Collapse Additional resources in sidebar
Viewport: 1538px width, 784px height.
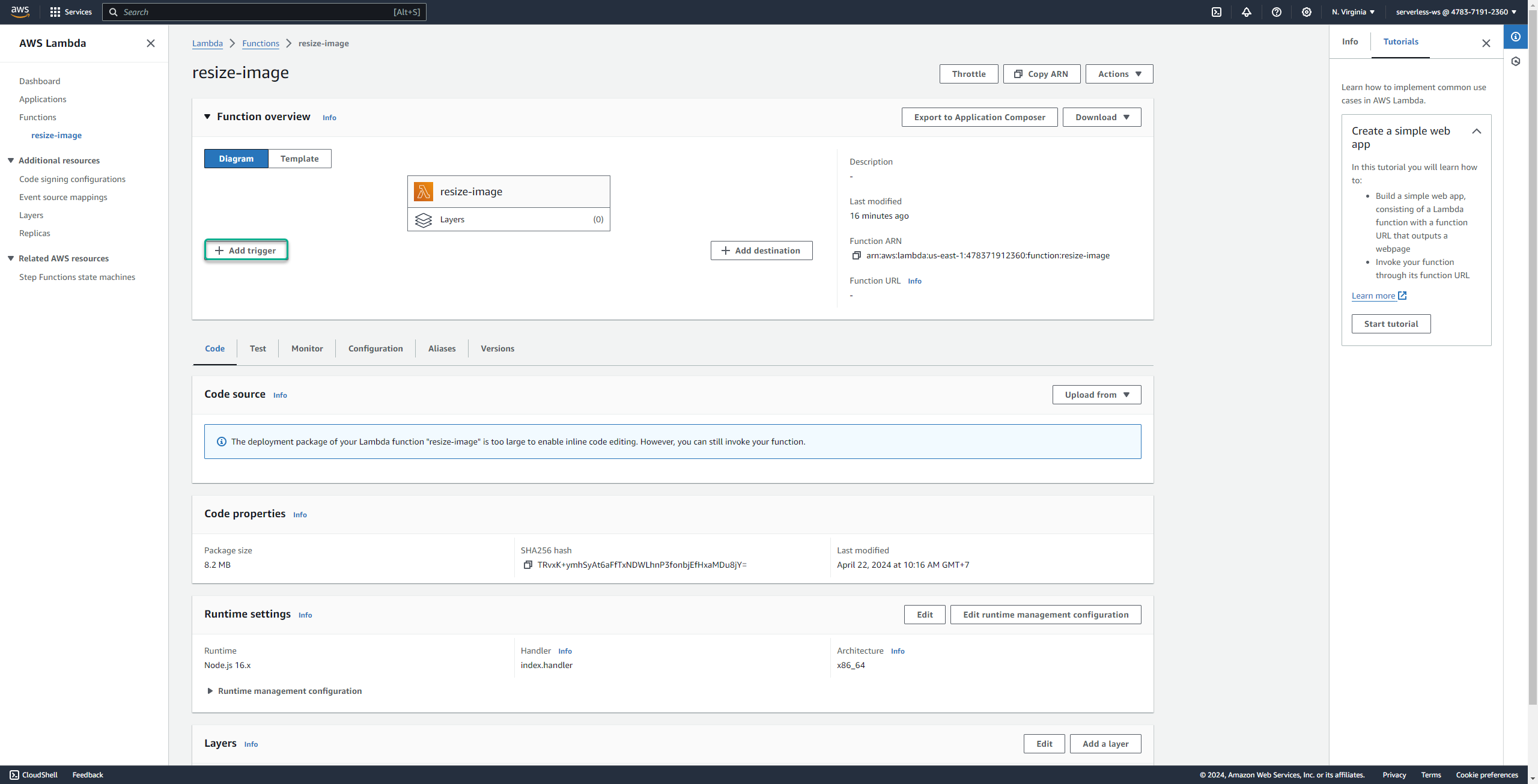[11, 160]
